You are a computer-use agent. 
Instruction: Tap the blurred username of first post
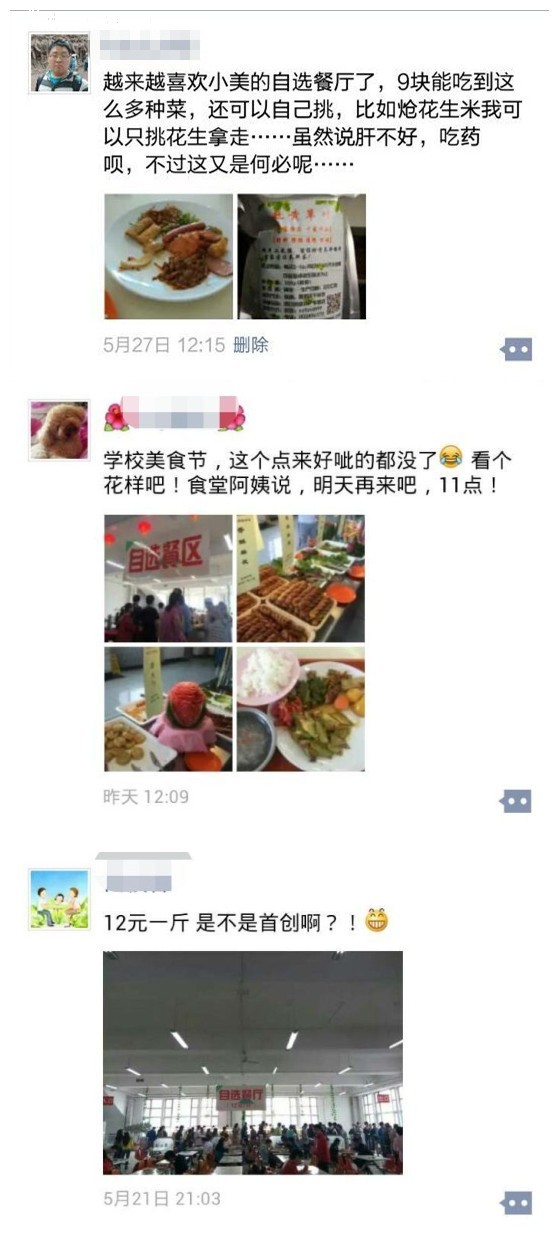point(152,44)
